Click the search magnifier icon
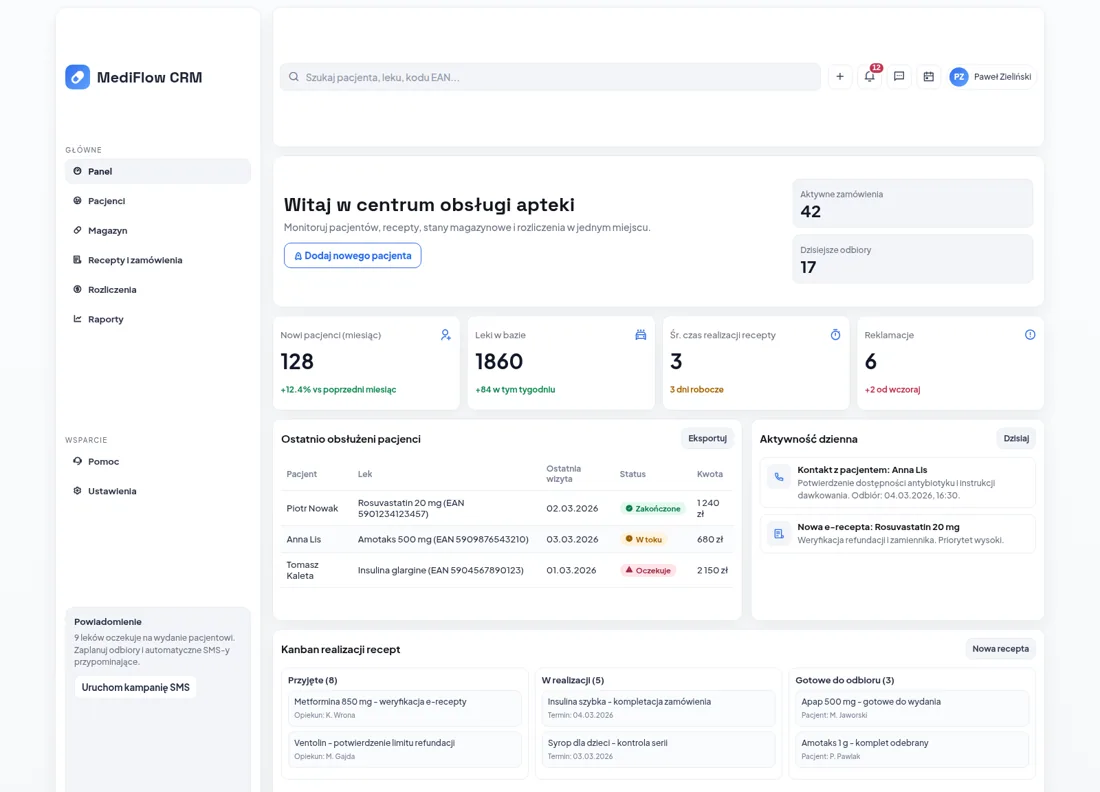Image resolution: width=1100 pixels, height=792 pixels. pyautogui.click(x=294, y=77)
